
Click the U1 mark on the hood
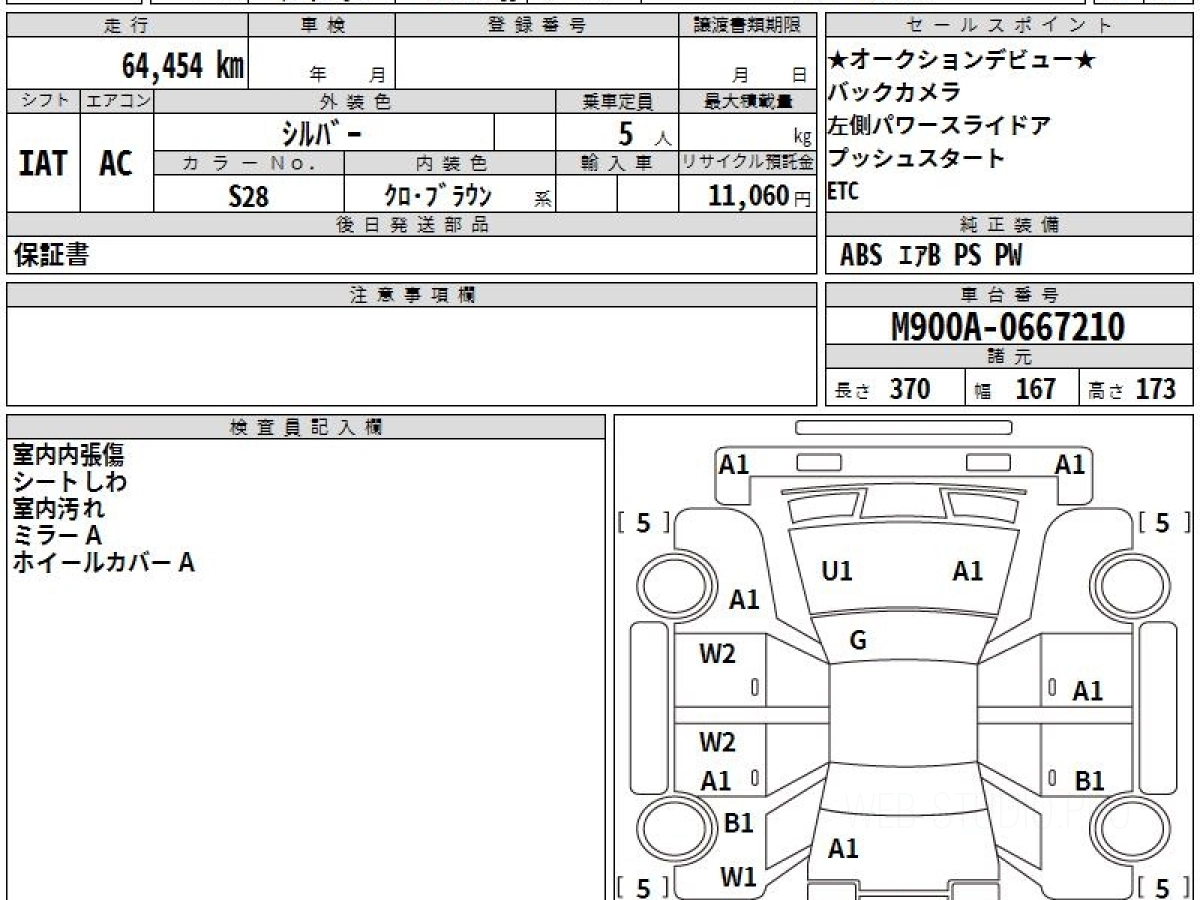836,571
